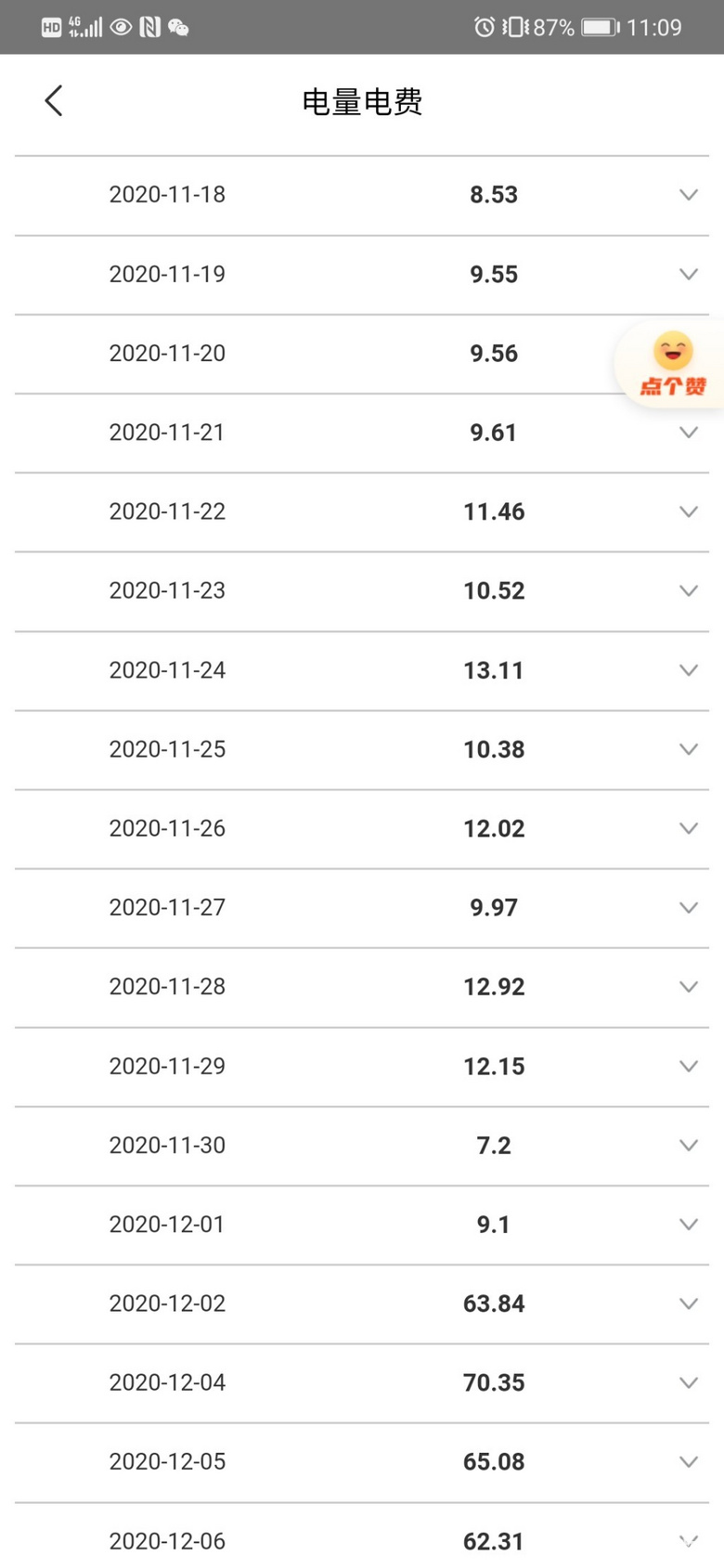The image size is (724, 1568).
Task: Expand the 2020-12-02 row chevron
Action: pyautogui.click(x=688, y=1303)
